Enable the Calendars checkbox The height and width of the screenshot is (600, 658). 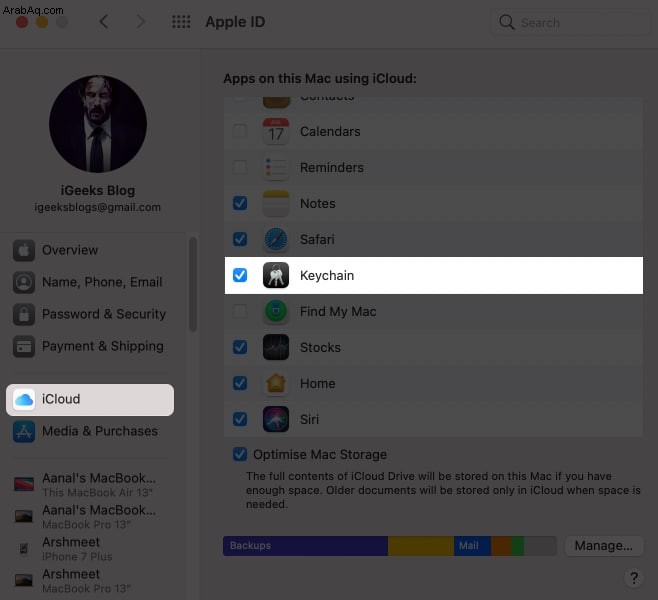(x=240, y=131)
